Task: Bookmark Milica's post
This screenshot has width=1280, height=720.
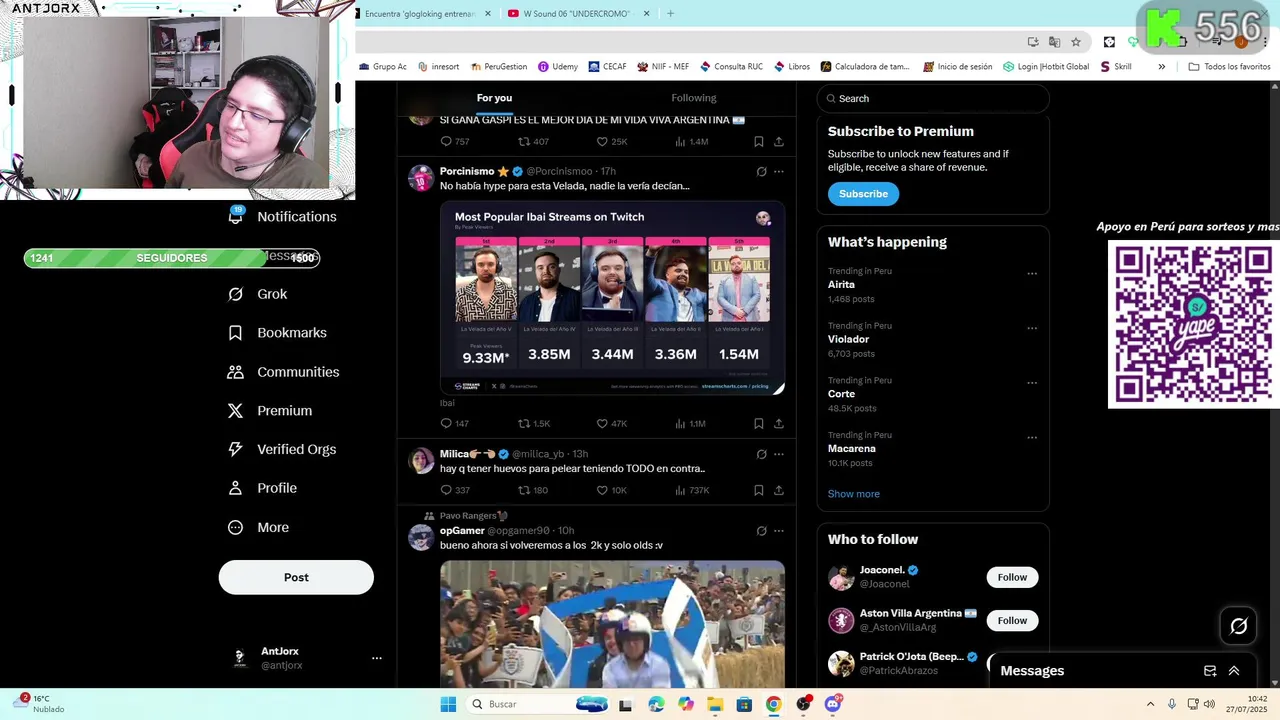Action: [758, 490]
